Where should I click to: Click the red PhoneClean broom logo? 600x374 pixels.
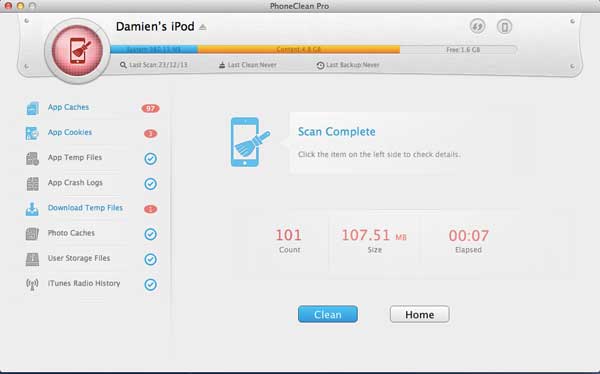pos(77,51)
